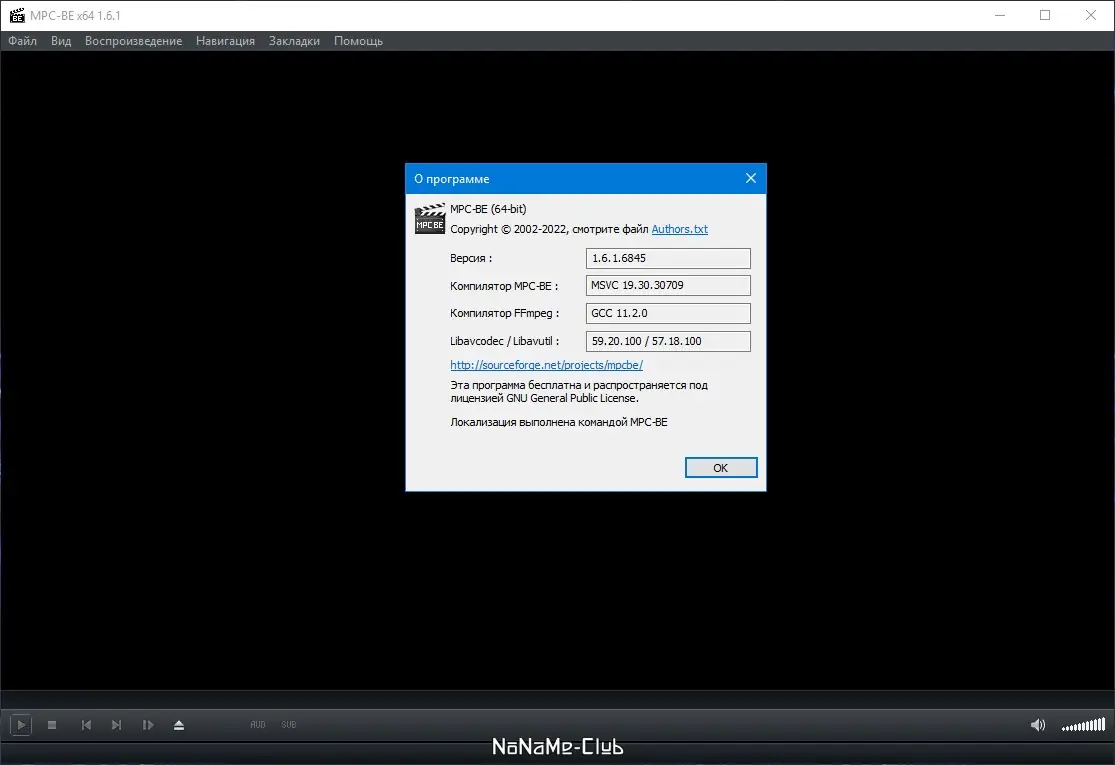Click the Play button in control bar
Image resolution: width=1115 pixels, height=765 pixels.
(x=21, y=724)
